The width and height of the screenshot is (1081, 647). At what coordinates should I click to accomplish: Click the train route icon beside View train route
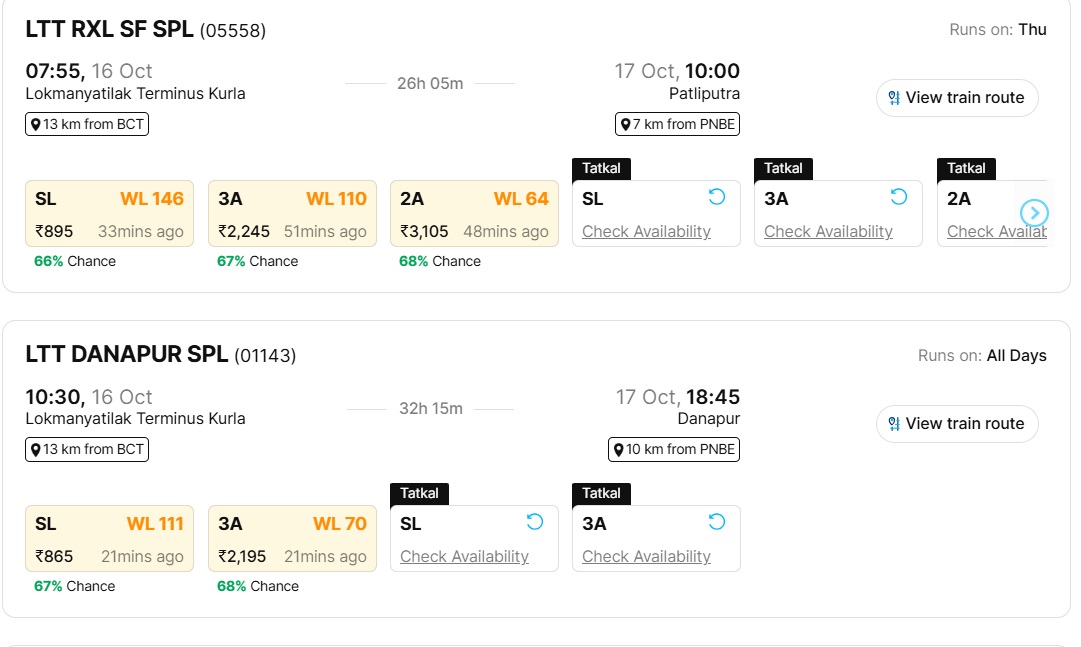pos(892,98)
